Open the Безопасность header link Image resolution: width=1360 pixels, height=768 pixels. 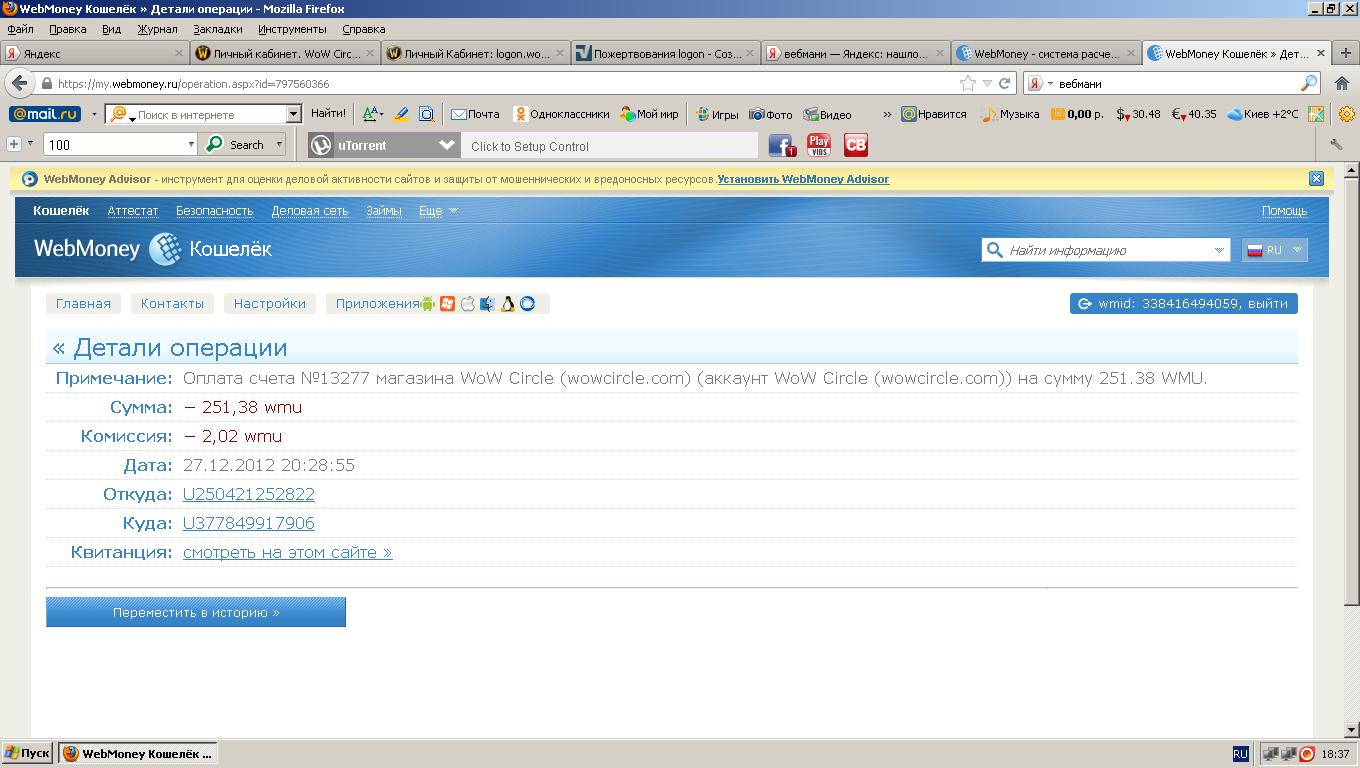[214, 211]
